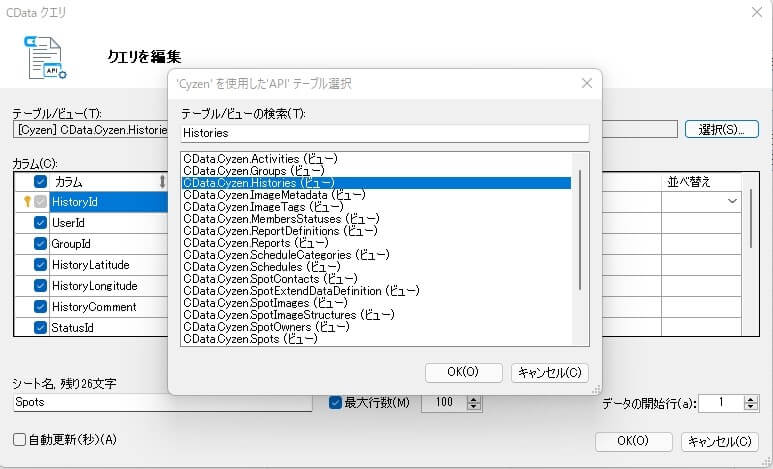Uncheck the GroupId column checkbox
Image resolution: width=773 pixels, height=469 pixels.
[x=40, y=244]
